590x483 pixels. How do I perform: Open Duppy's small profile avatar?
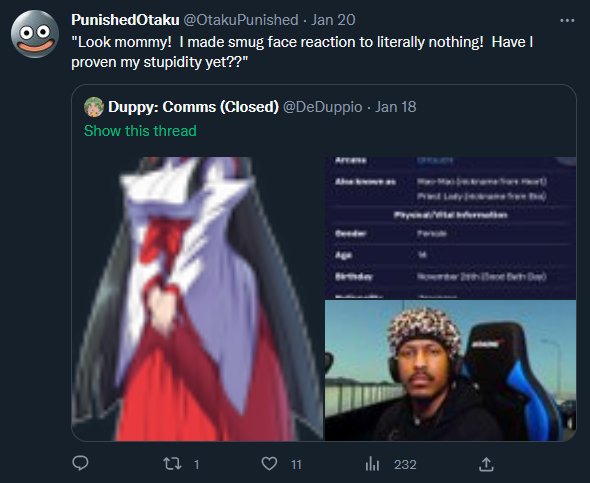click(94, 107)
